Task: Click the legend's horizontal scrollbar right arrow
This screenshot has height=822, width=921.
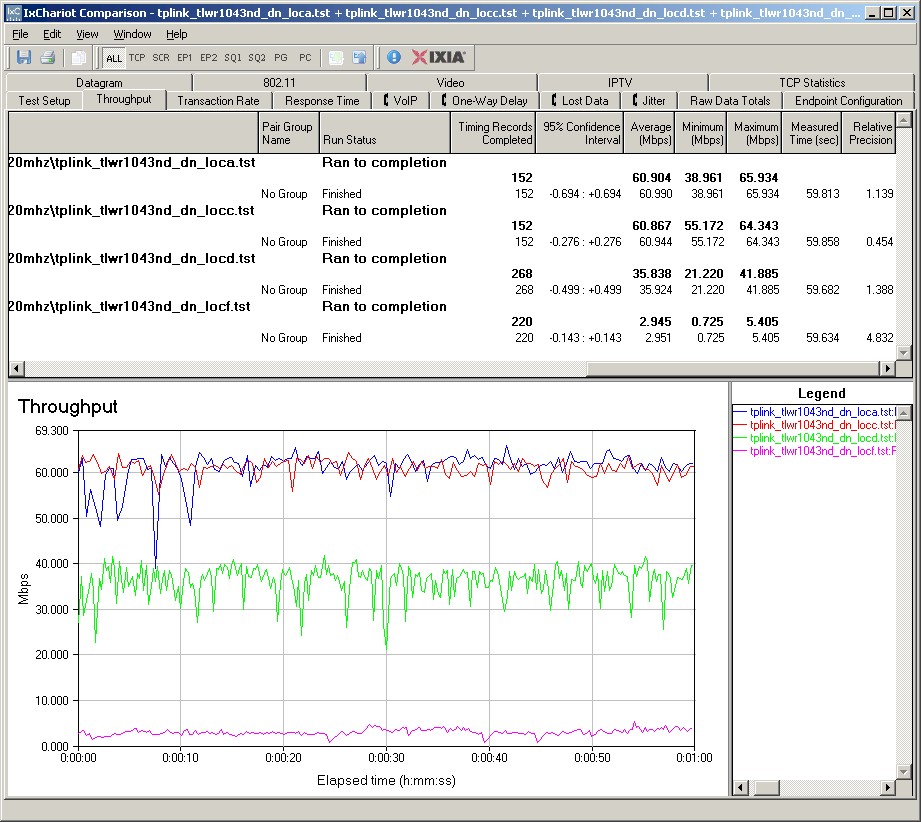Action: [888, 787]
